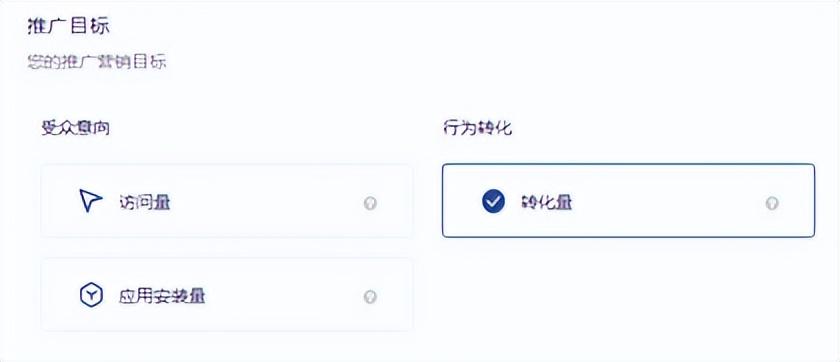Click the blank area beneath the 转化量 card
The image size is (840, 362).
(628, 295)
